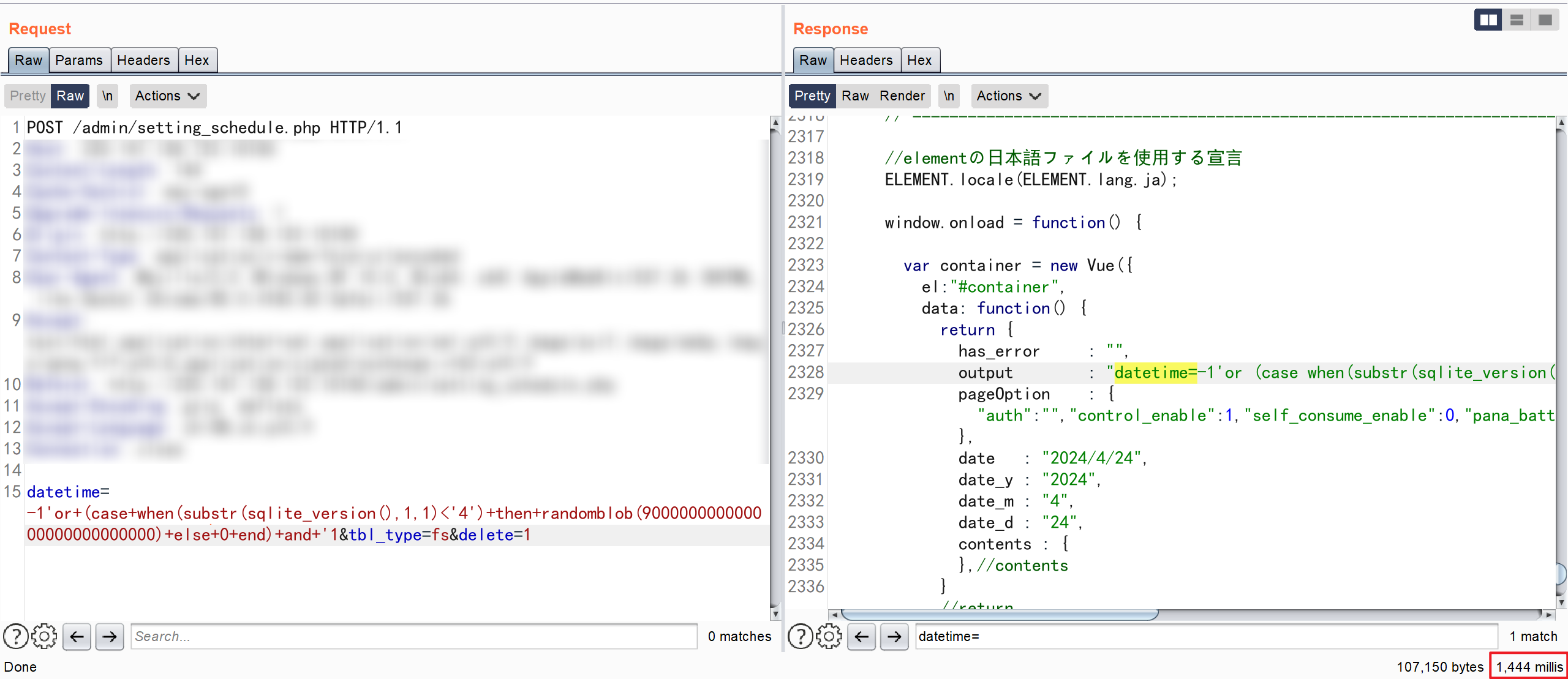Click the Response search field containing datetime=
This screenshot has width=1568, height=679.
point(1206,637)
